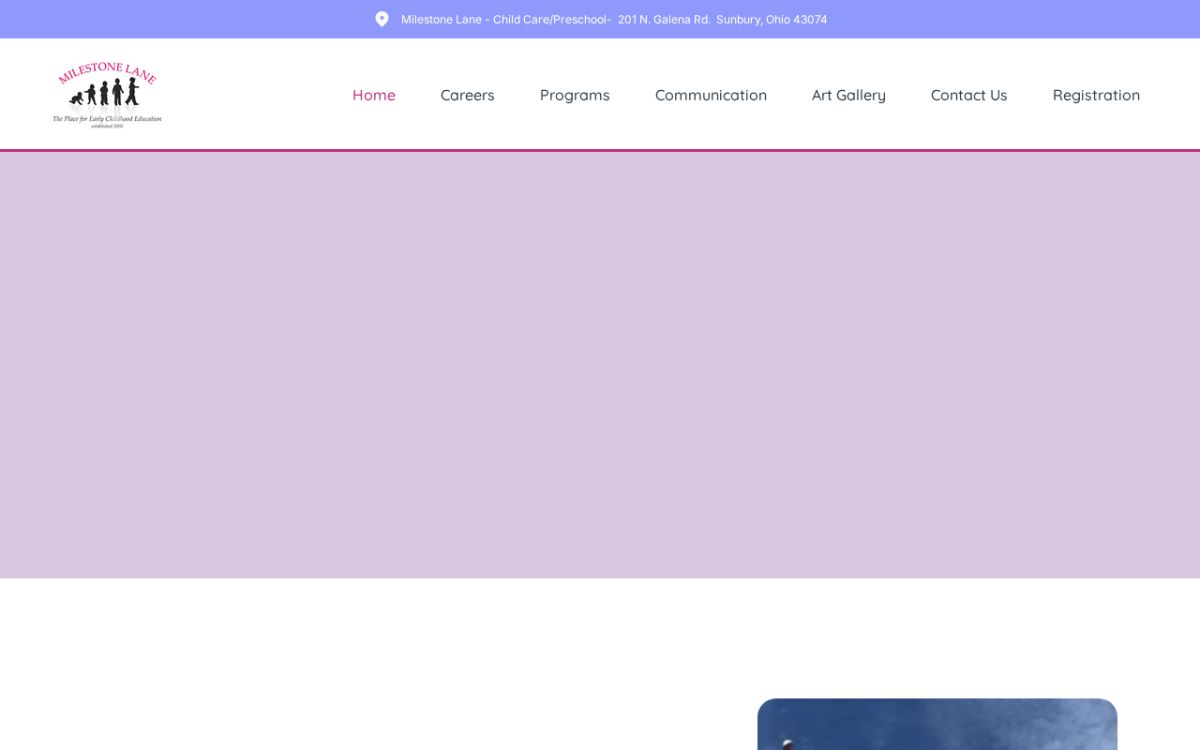The width and height of the screenshot is (1200, 750).
Task: Click 'The Place for Early Childhood Education' tagline
Action: pyautogui.click(x=107, y=119)
